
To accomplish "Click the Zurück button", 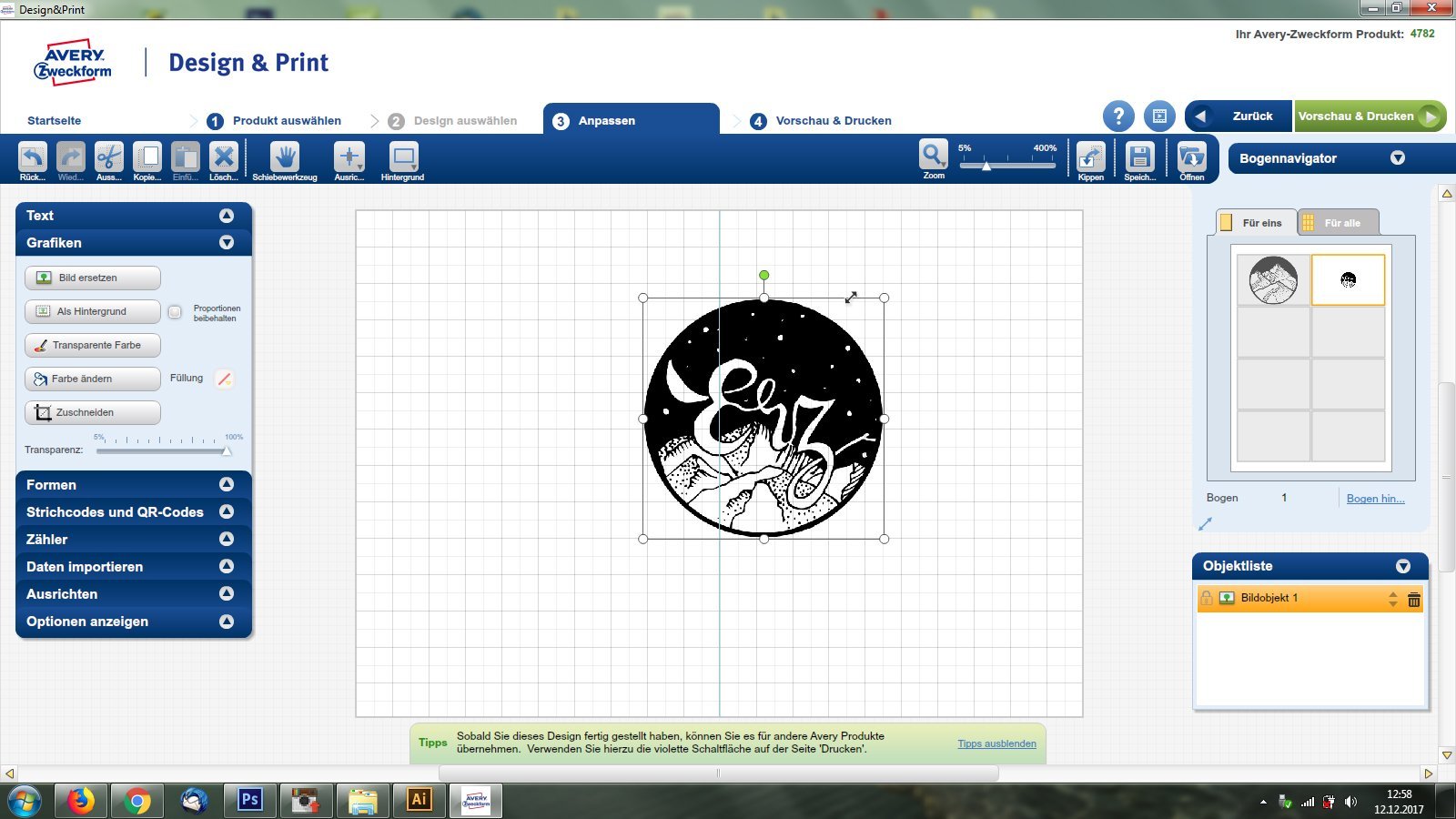I will pyautogui.click(x=1239, y=116).
